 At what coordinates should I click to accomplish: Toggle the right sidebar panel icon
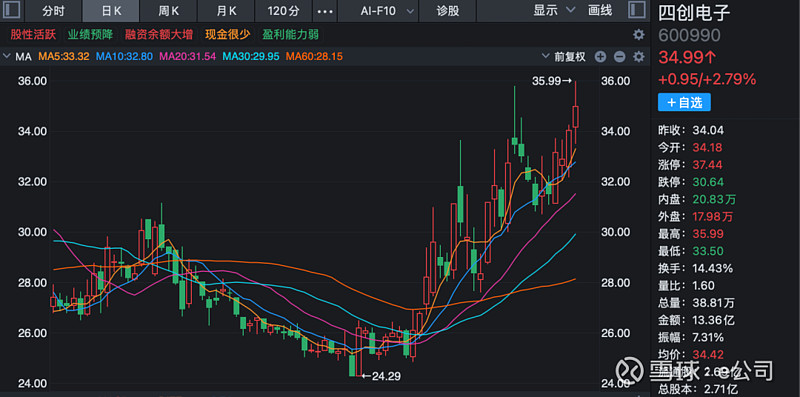click(637, 10)
